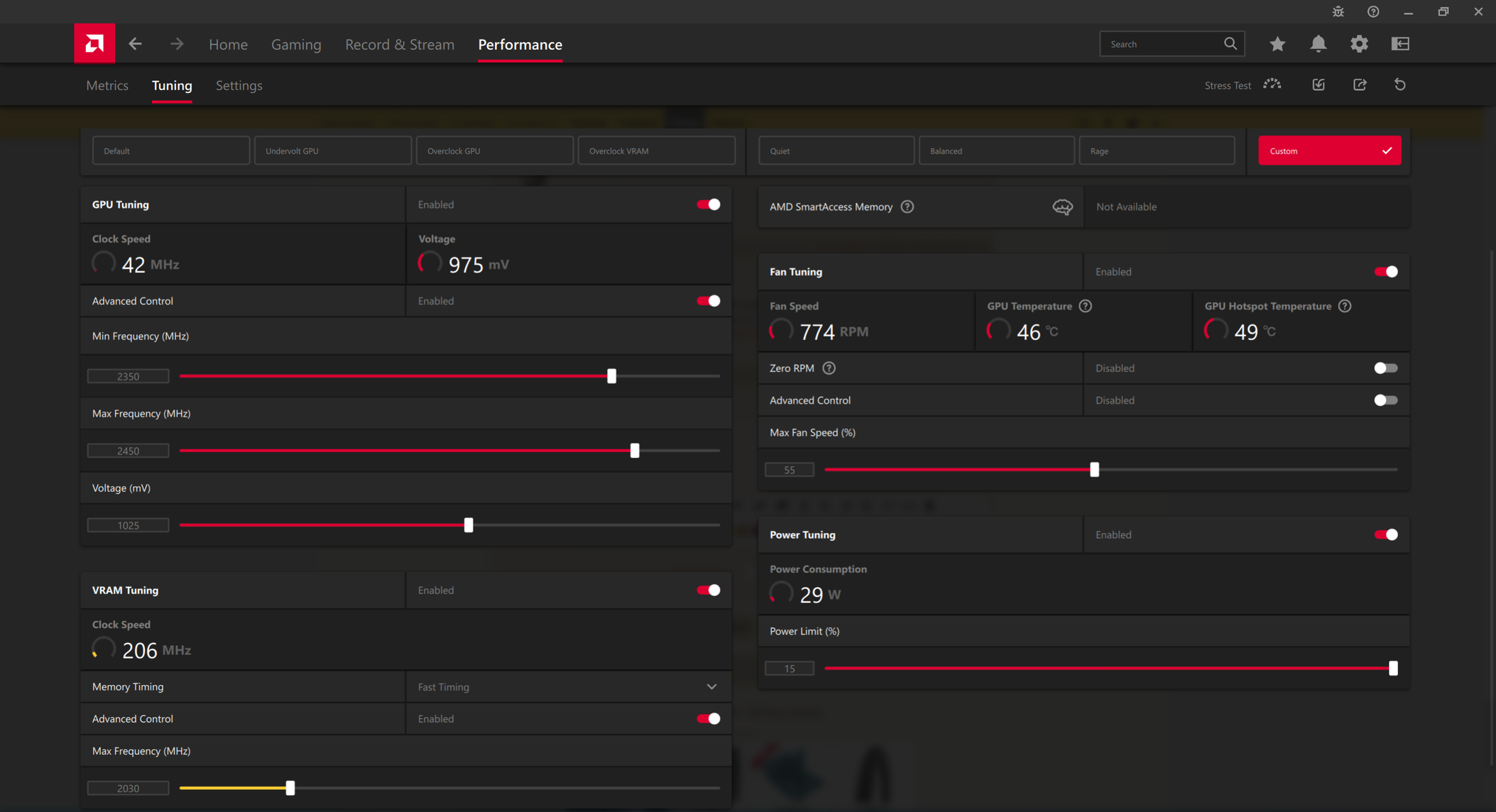Disable the VRAM Tuning toggle
The image size is (1496, 812).
708,590
